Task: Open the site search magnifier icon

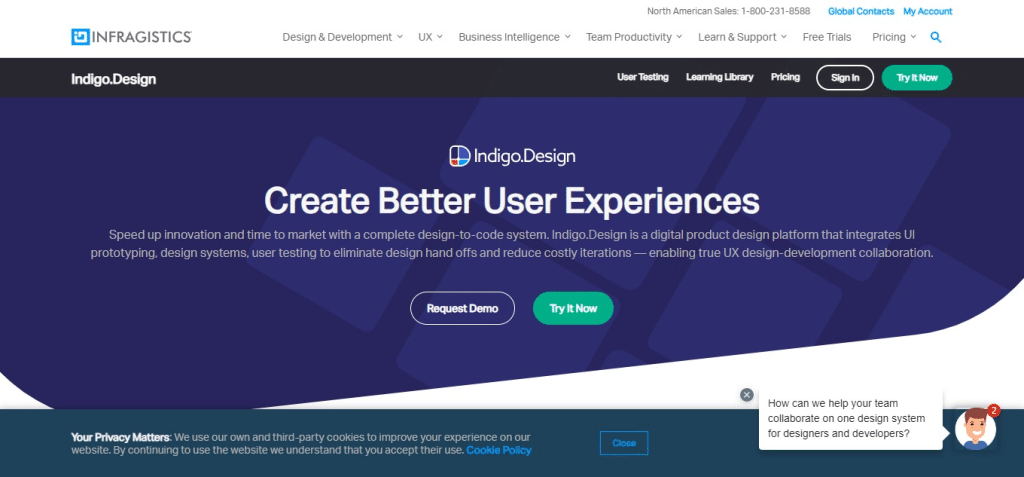Action: point(936,37)
